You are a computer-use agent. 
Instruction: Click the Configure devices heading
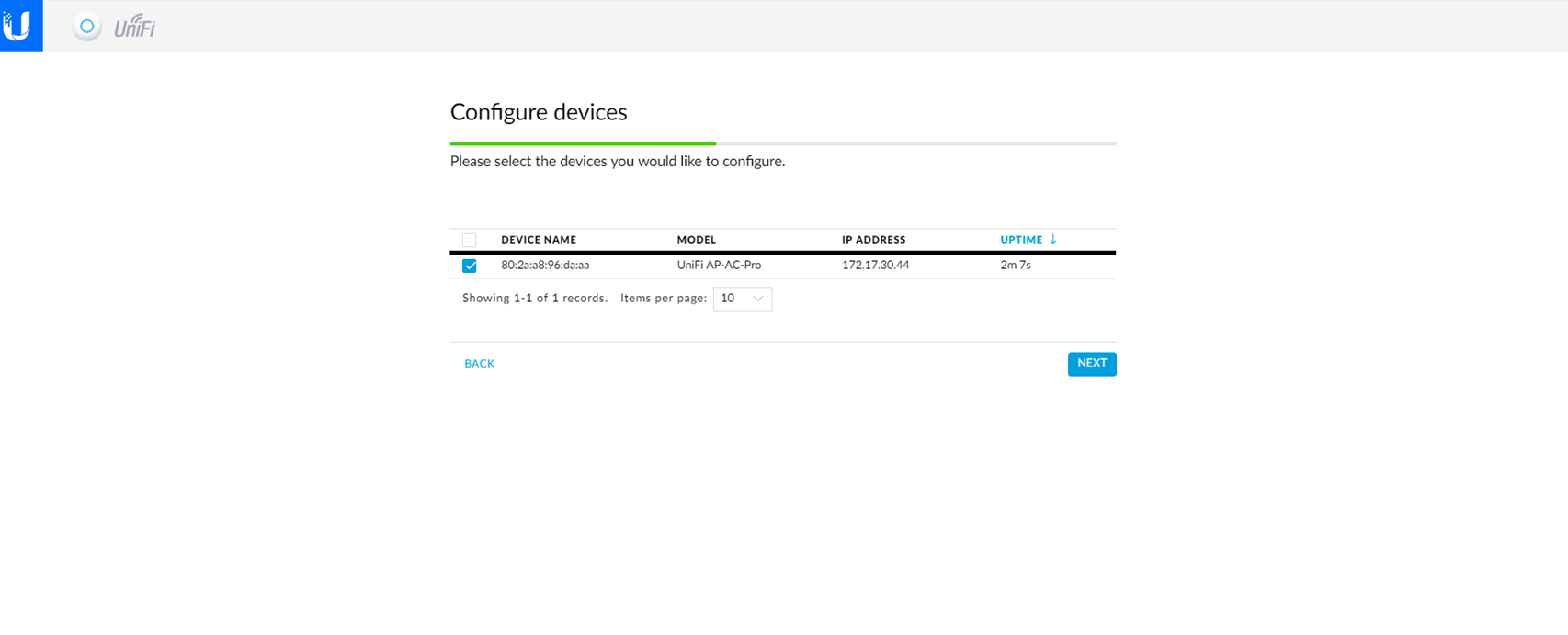[539, 112]
